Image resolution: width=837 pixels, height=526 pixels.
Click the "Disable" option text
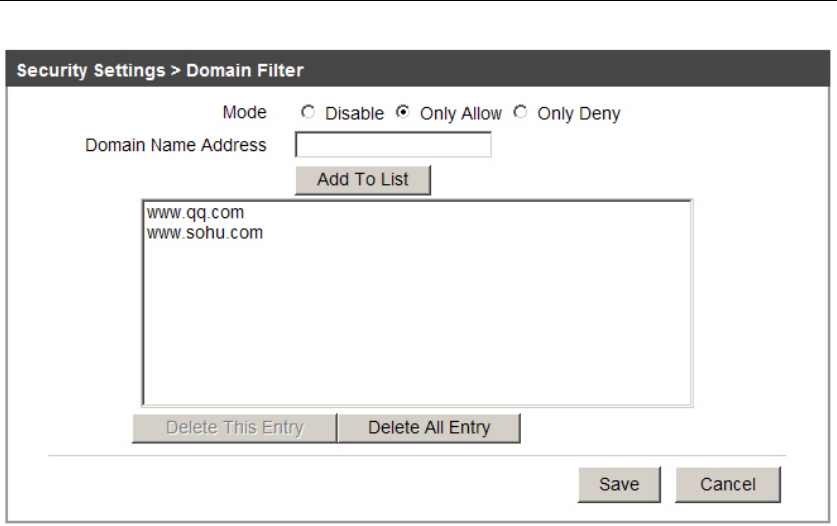(x=354, y=114)
